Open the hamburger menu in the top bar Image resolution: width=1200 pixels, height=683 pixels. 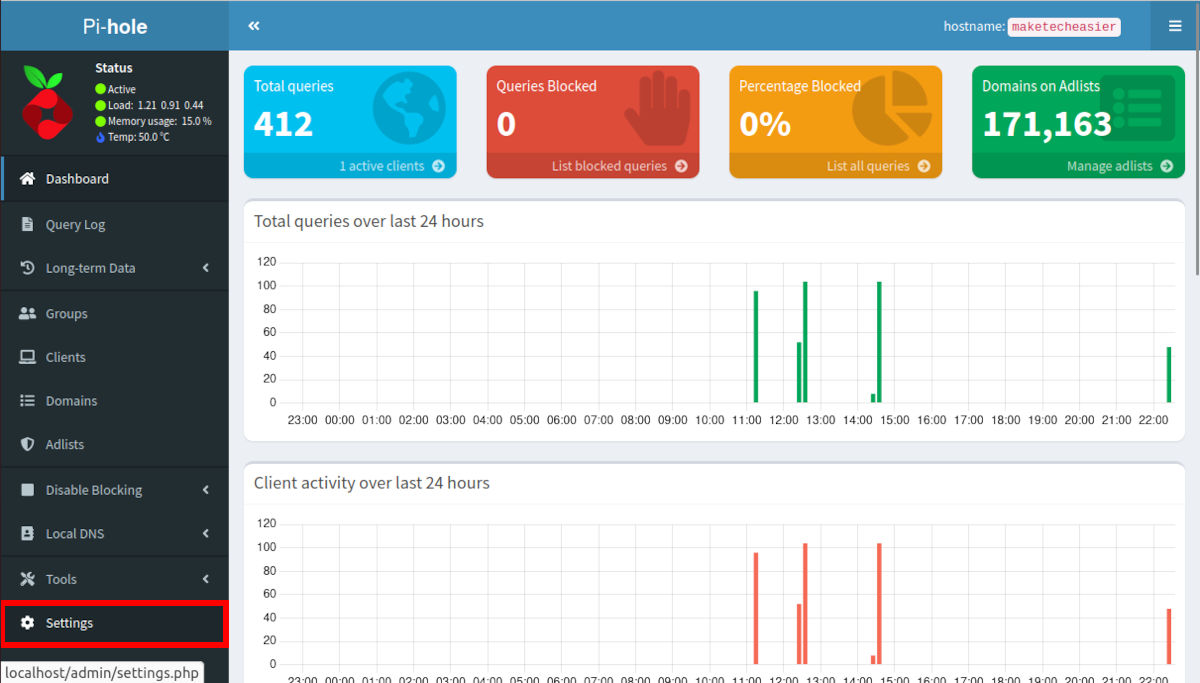click(x=1174, y=25)
